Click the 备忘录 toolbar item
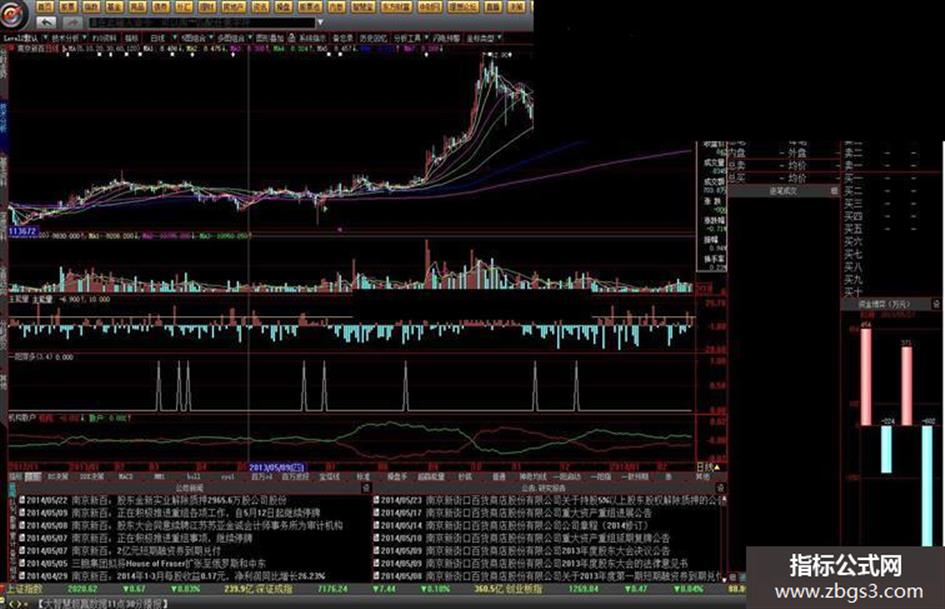Image resolution: width=945 pixels, height=609 pixels. (x=343, y=37)
